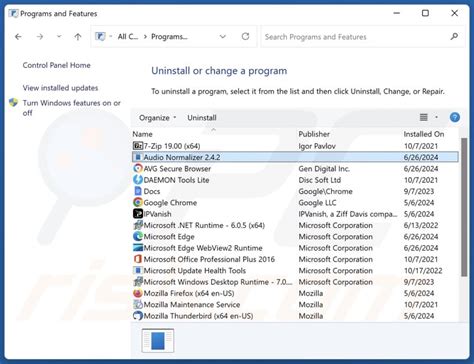This screenshot has width=474, height=364.
Task: Select DAEMON Tools Lite entry
Action: (x=176, y=180)
